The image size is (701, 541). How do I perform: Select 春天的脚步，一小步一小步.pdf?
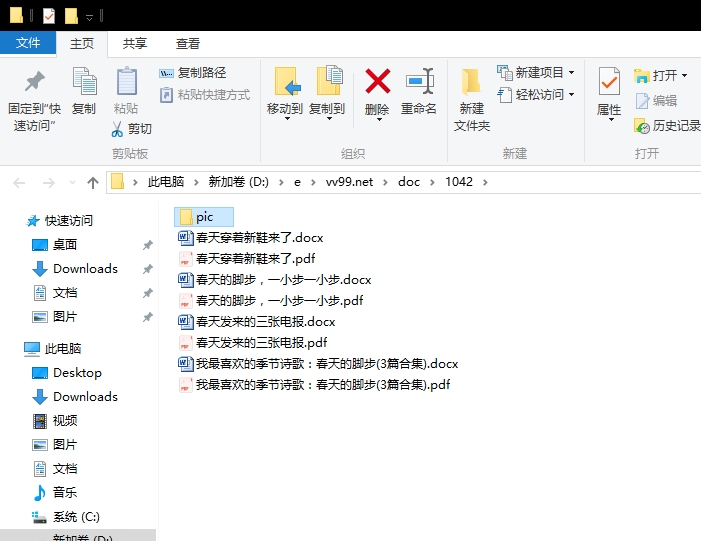(271, 300)
